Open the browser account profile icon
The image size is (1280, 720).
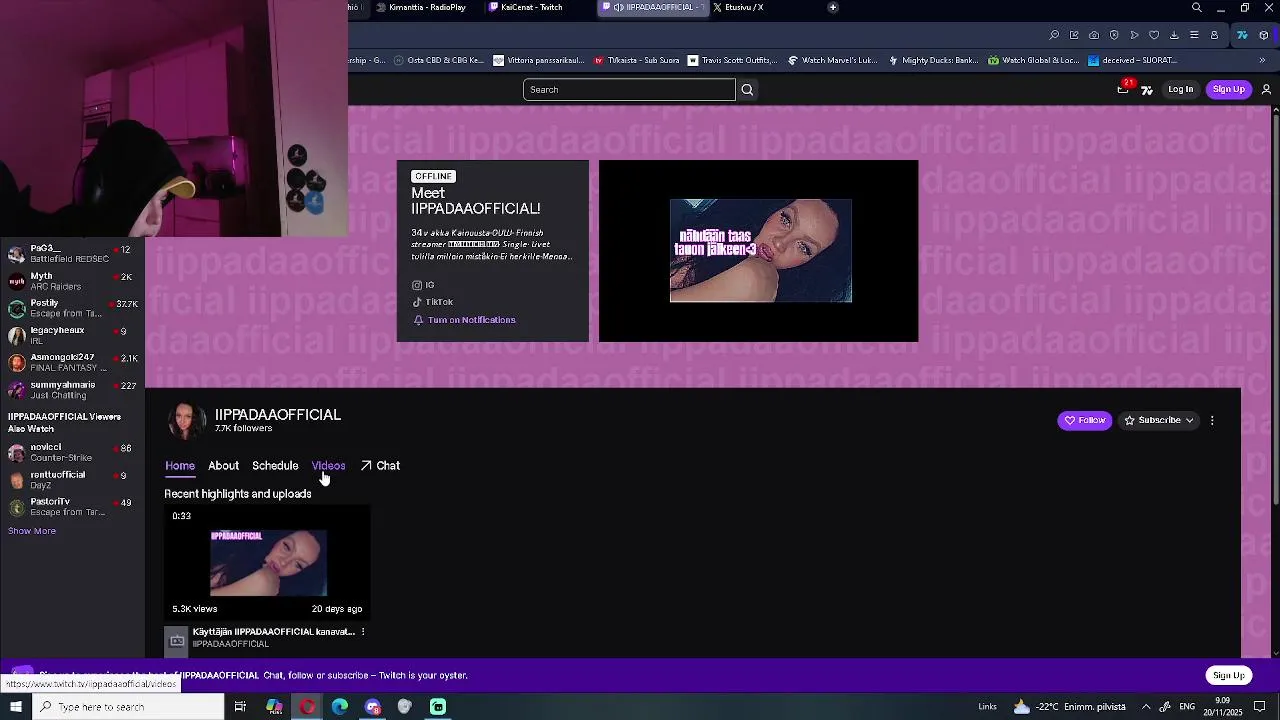pyautogui.click(x=1214, y=35)
